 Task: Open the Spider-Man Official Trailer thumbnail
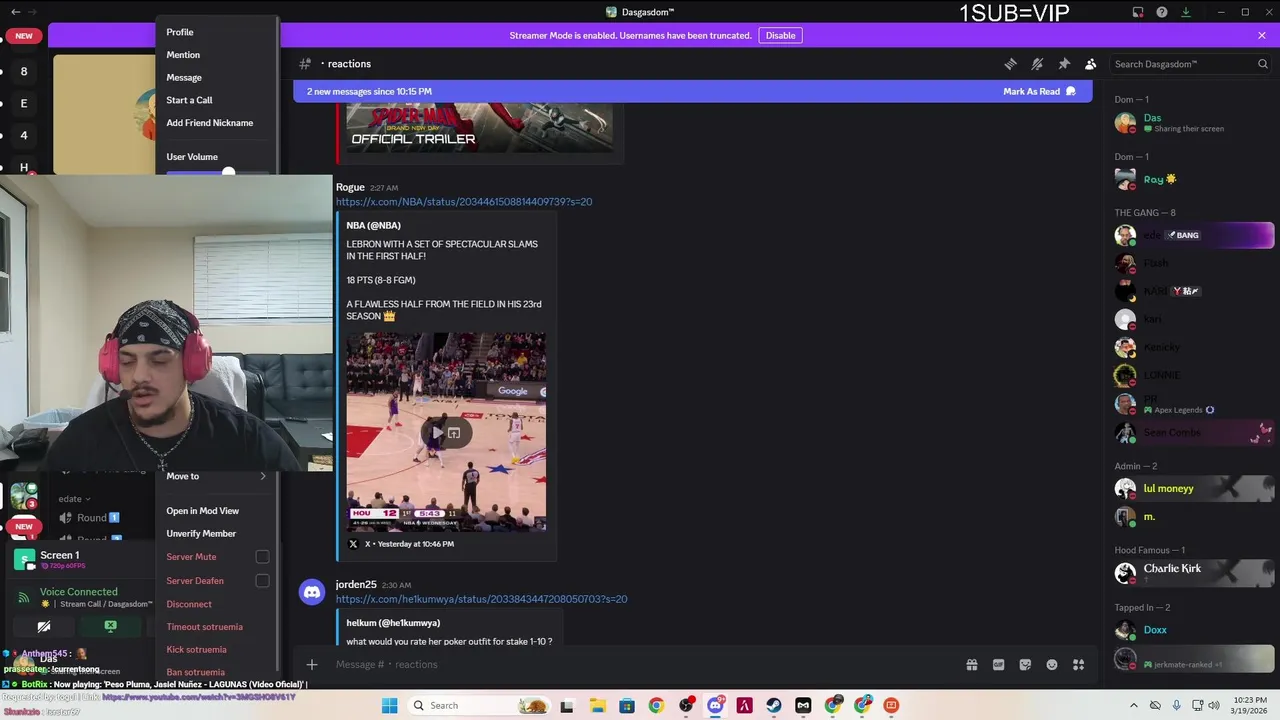coord(480,127)
